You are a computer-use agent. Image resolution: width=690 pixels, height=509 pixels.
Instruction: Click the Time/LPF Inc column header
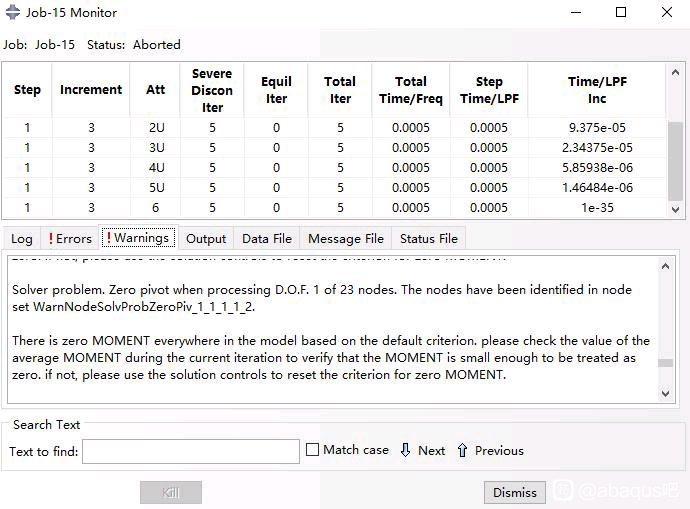coord(597,90)
